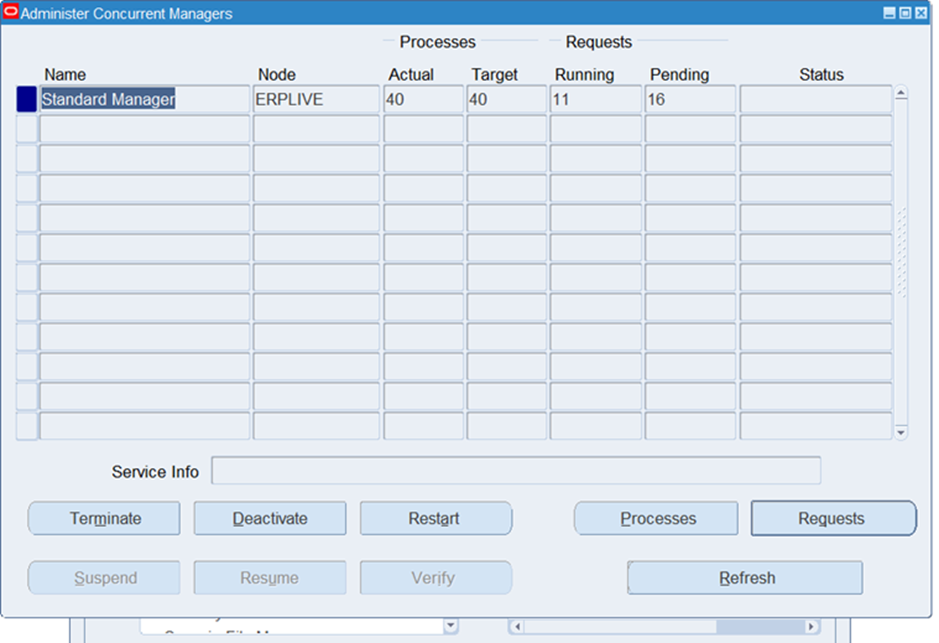Open the Processes view
The image size is (939, 643).
656,519
